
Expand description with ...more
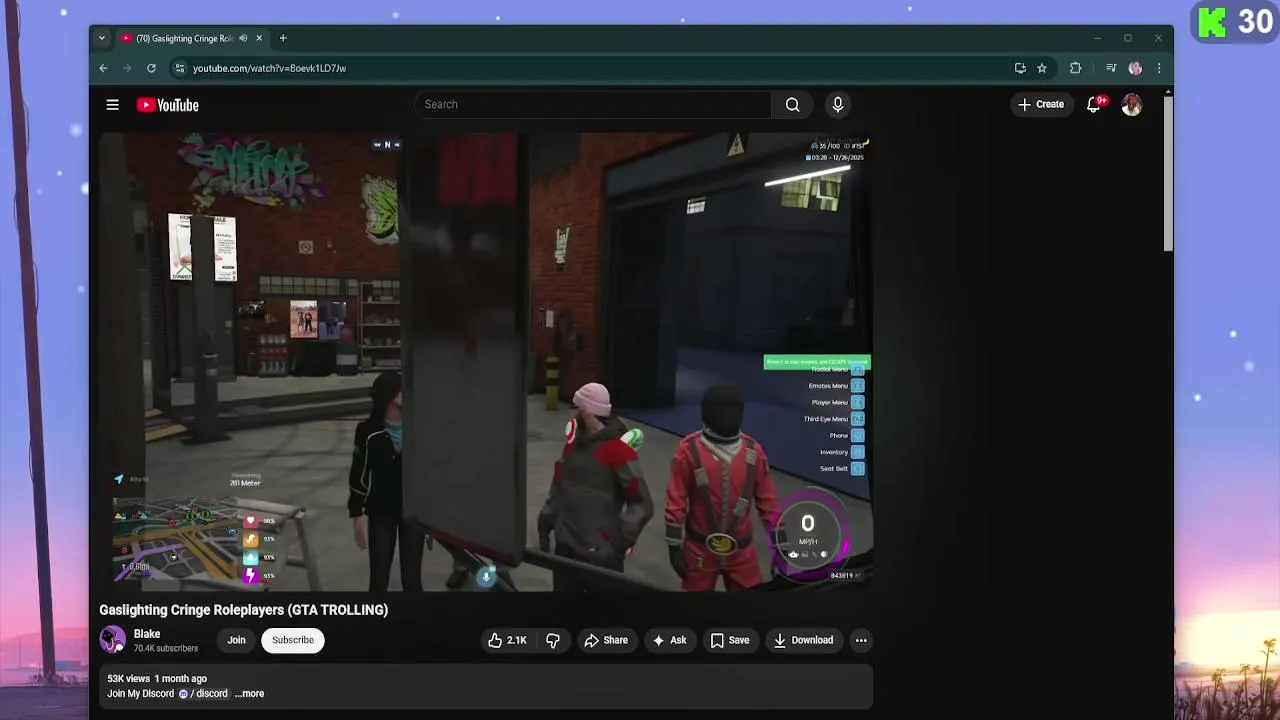point(249,693)
